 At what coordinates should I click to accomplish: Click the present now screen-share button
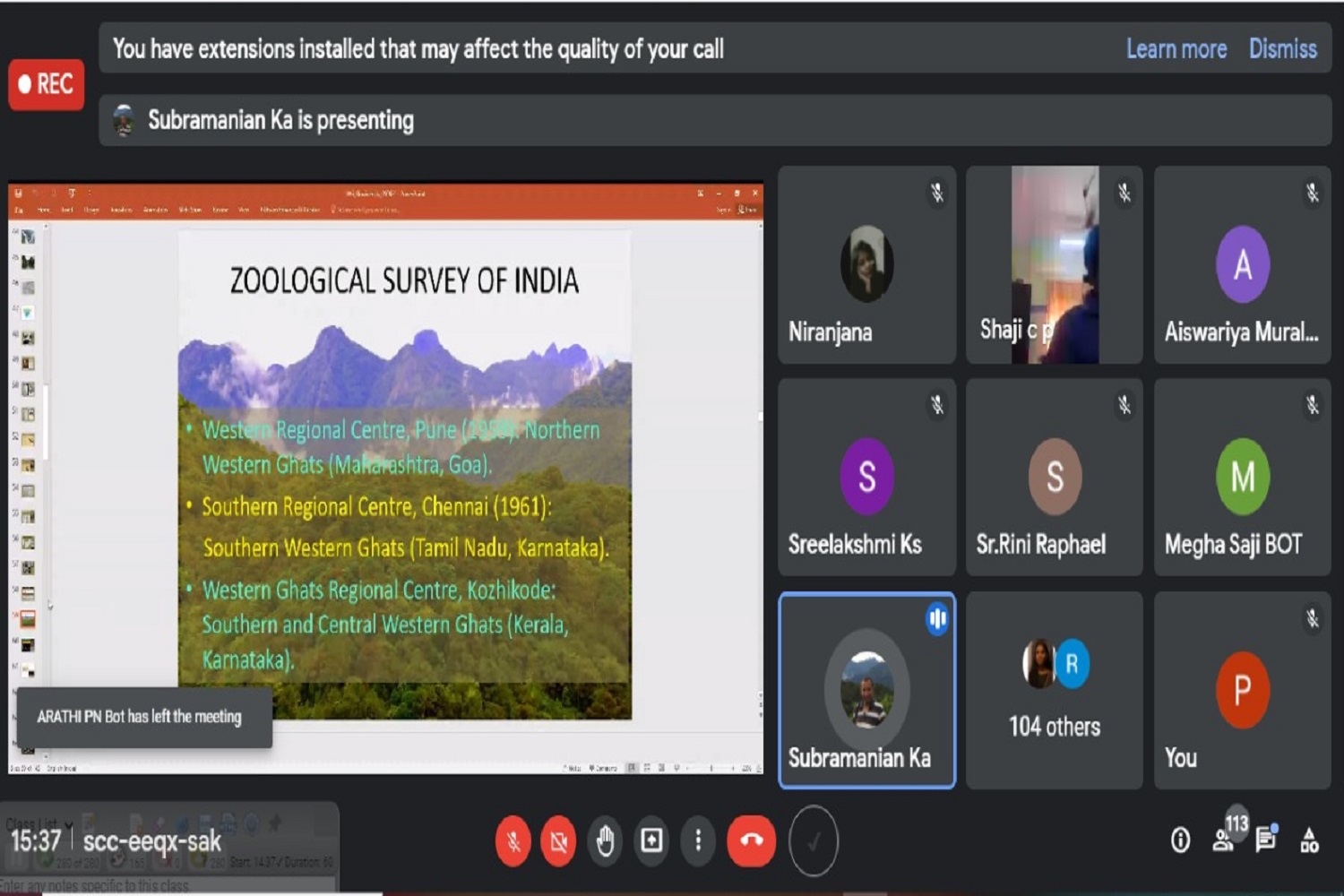coord(651,840)
